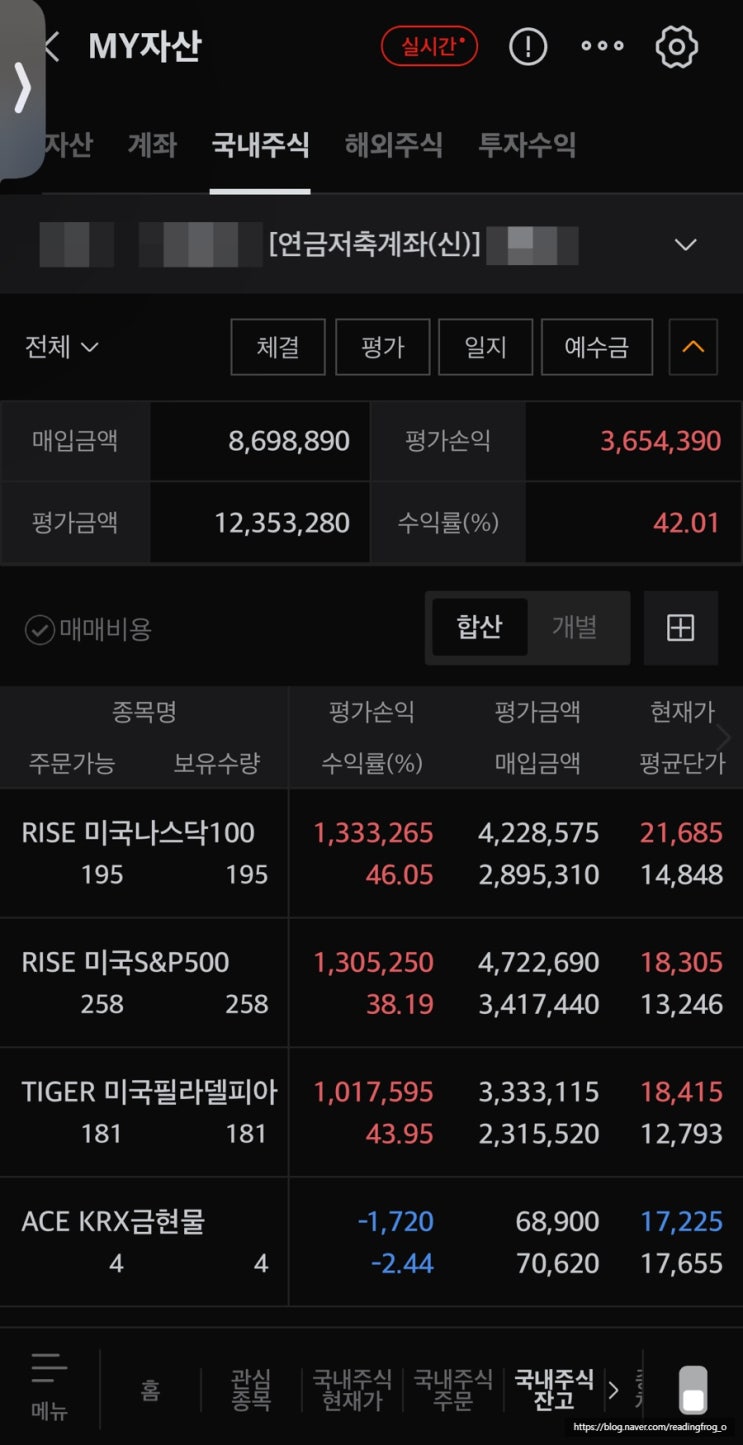
Task: Go back using the top-left arrow
Action: pyautogui.click(x=52, y=46)
